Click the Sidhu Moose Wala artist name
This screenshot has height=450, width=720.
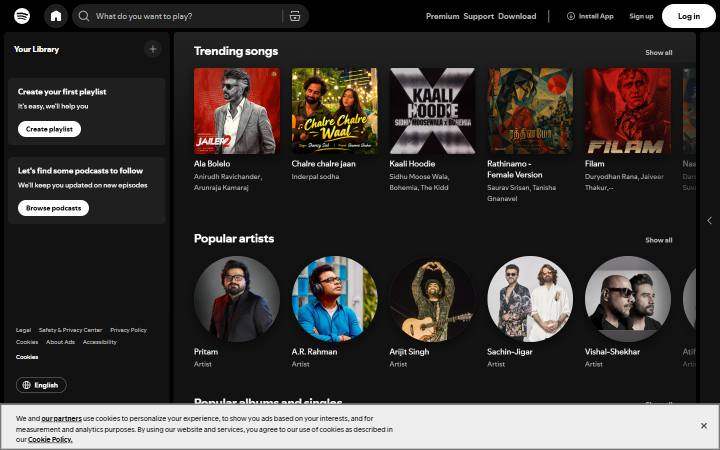[419, 176]
